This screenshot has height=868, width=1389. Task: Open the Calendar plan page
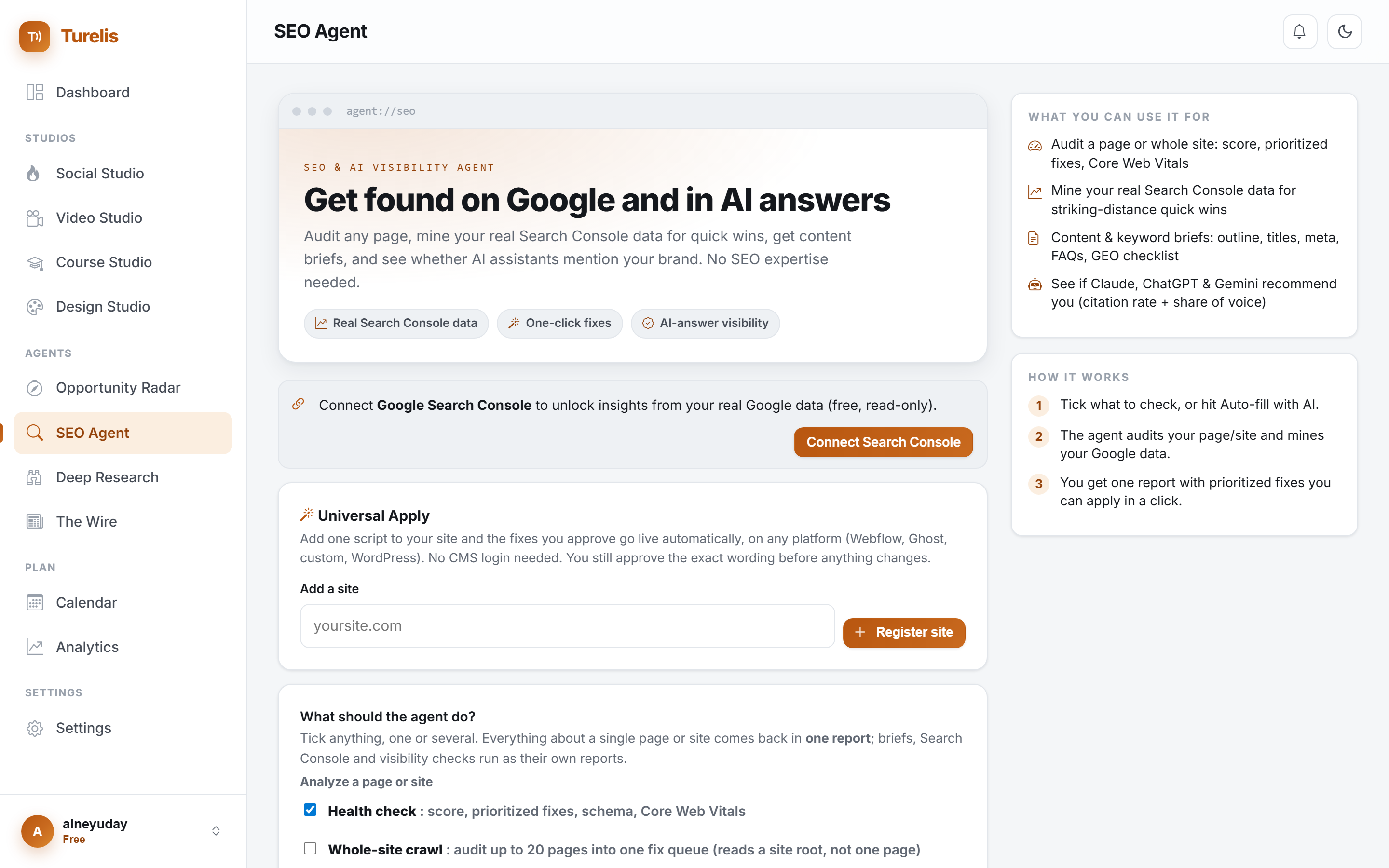(x=123, y=603)
